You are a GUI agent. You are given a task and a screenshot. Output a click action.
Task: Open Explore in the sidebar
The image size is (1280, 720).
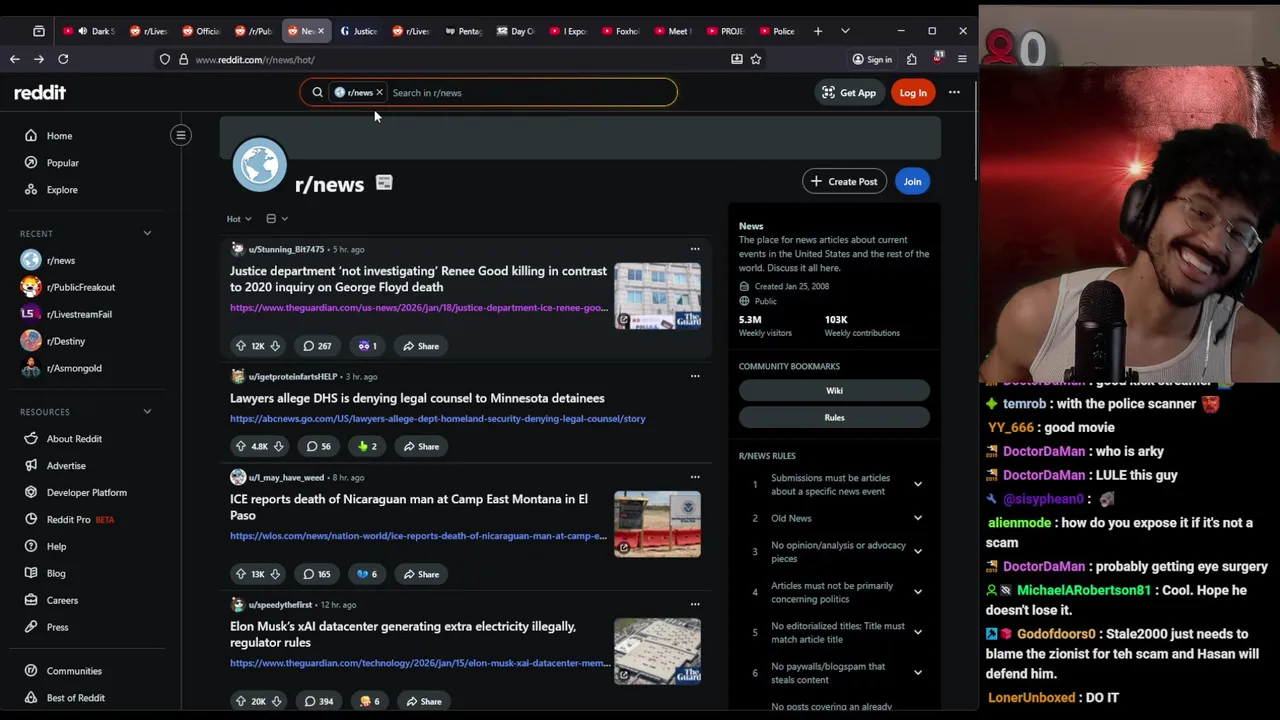tap(61, 190)
